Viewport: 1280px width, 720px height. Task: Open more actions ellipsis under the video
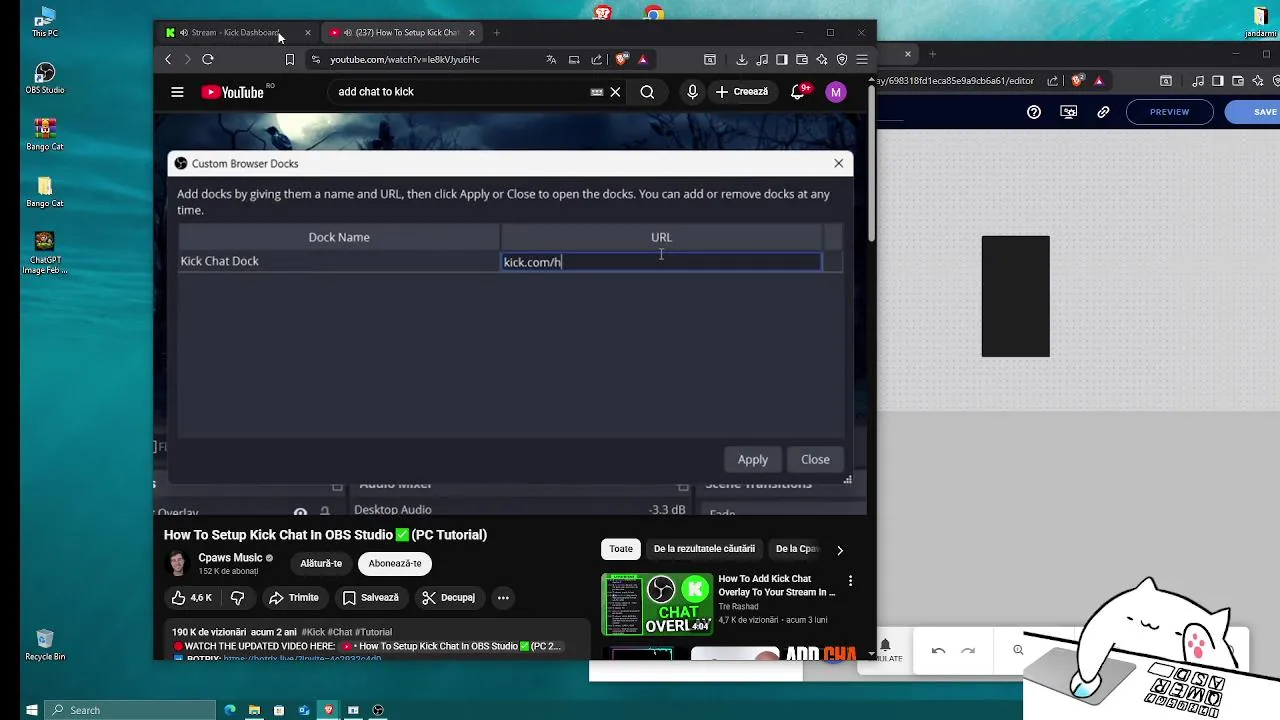point(503,597)
